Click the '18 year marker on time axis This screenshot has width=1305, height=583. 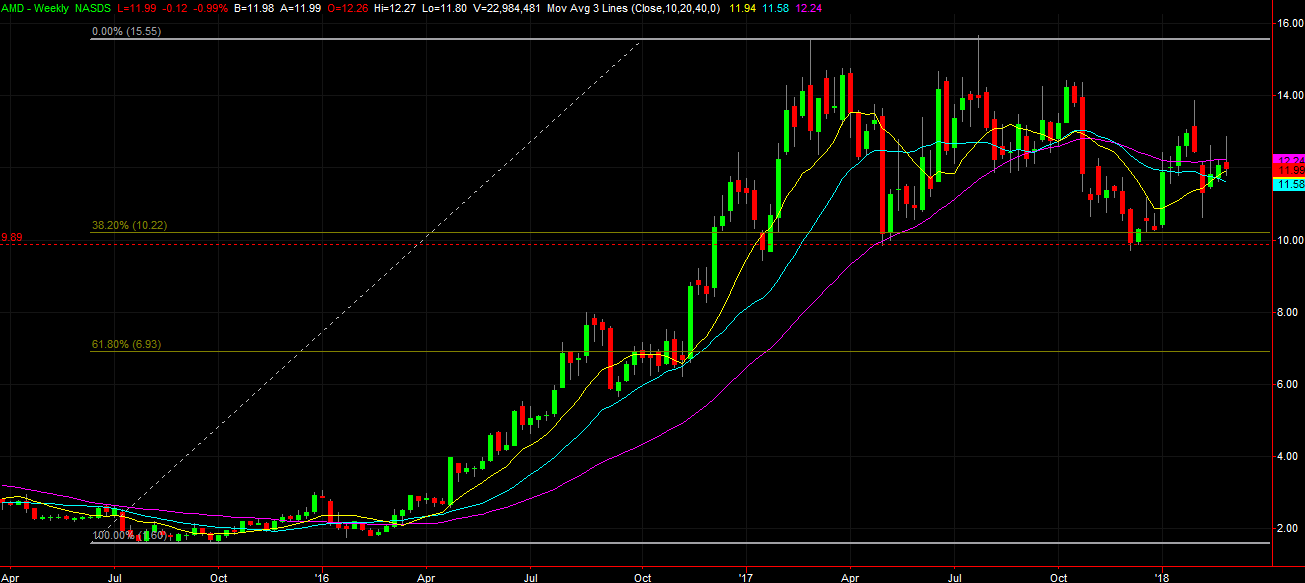tap(1162, 577)
